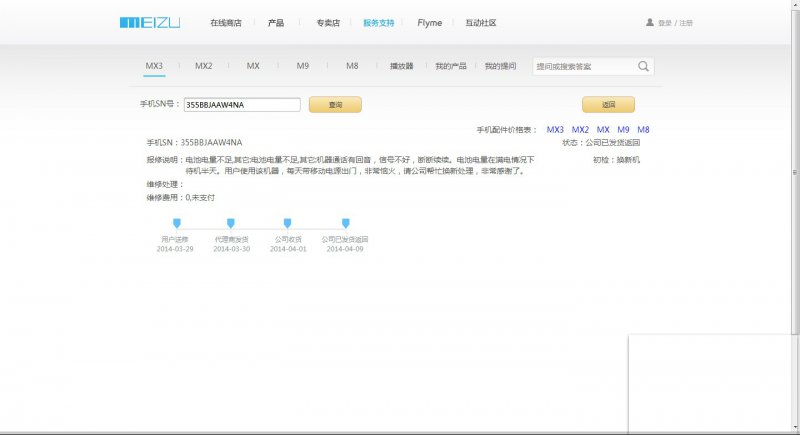Open M9 accessory price list link

coord(623,130)
